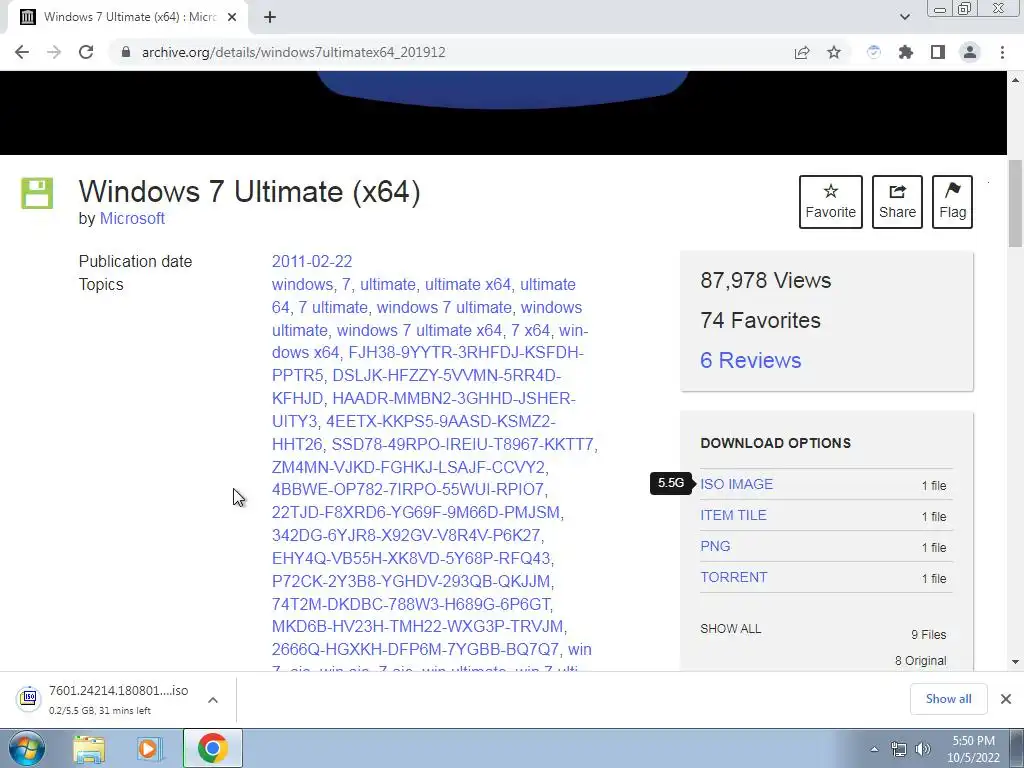This screenshot has width=1024, height=768.
Task: Open the downloading 7601.24214 iso item
Action: [x=118, y=699]
